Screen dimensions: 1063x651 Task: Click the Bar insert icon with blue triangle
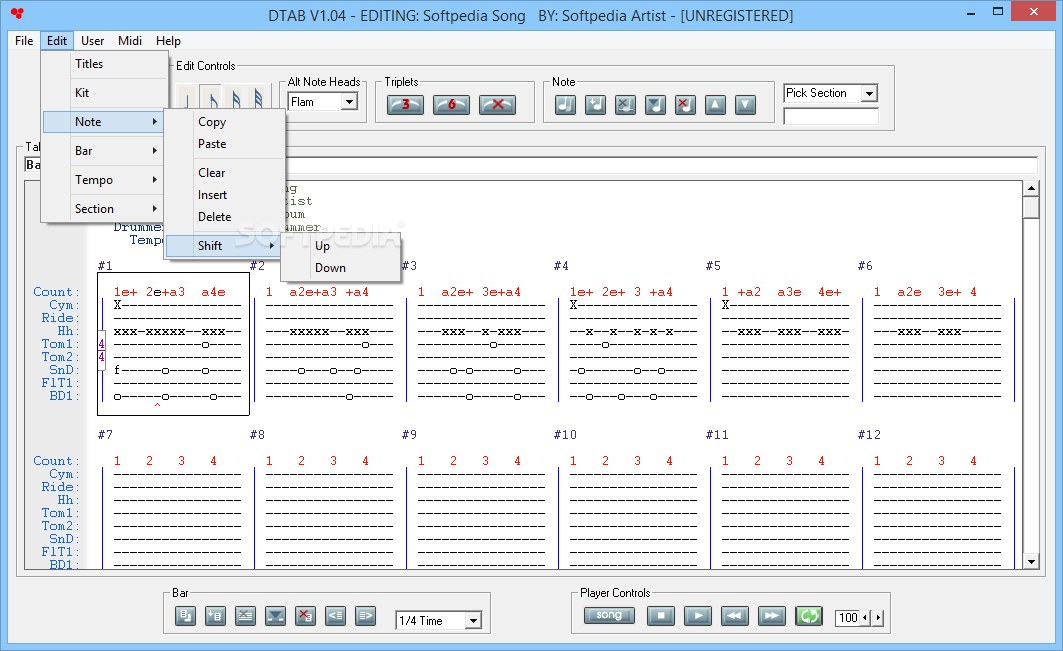275,616
